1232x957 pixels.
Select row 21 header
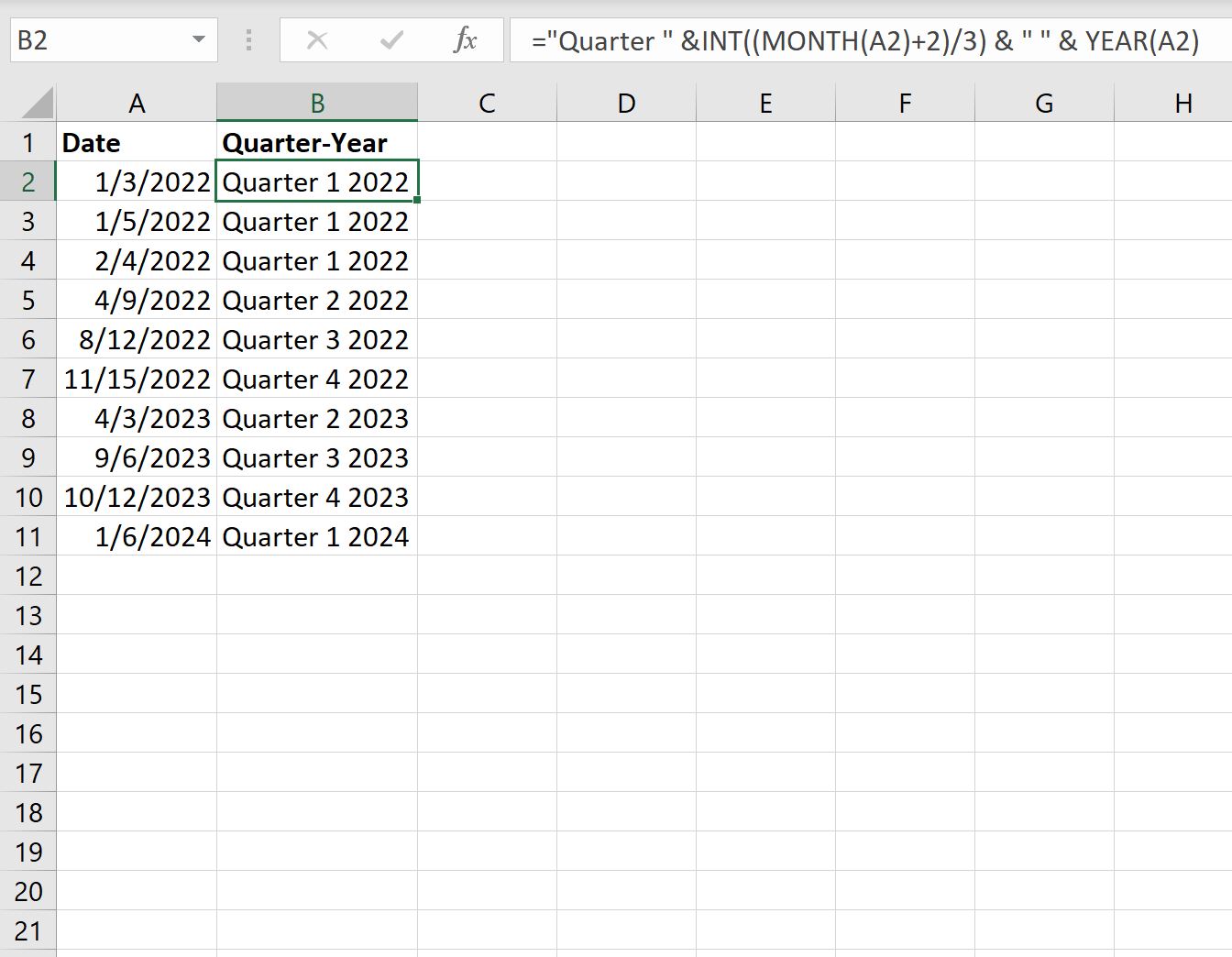[28, 930]
